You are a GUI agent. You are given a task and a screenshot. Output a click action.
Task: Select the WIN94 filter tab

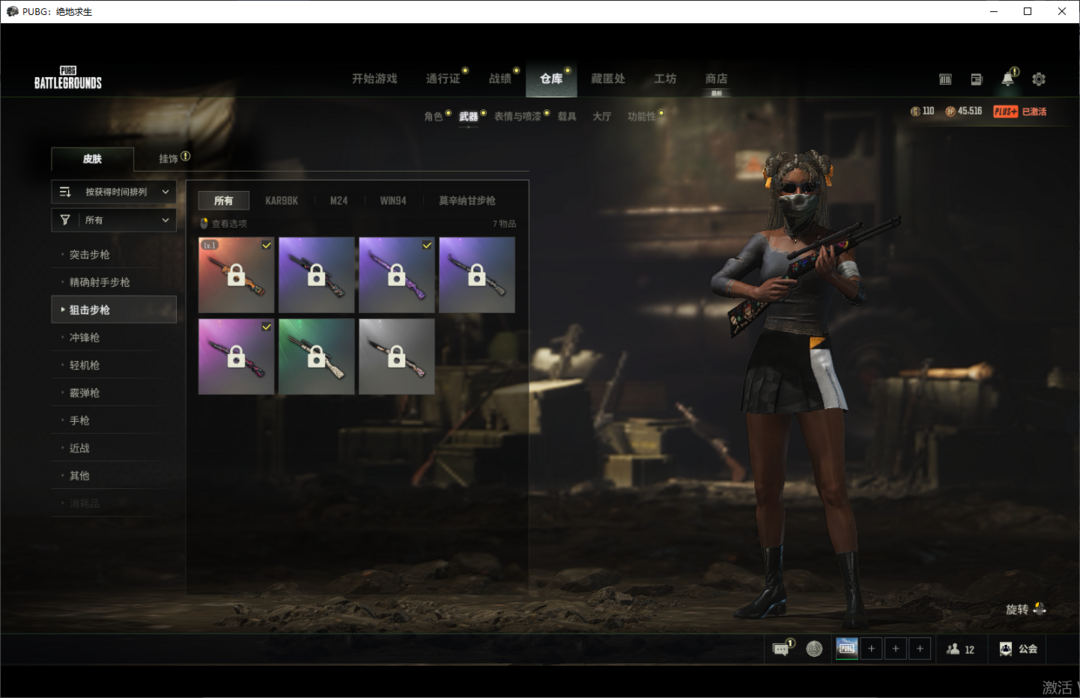coord(393,201)
